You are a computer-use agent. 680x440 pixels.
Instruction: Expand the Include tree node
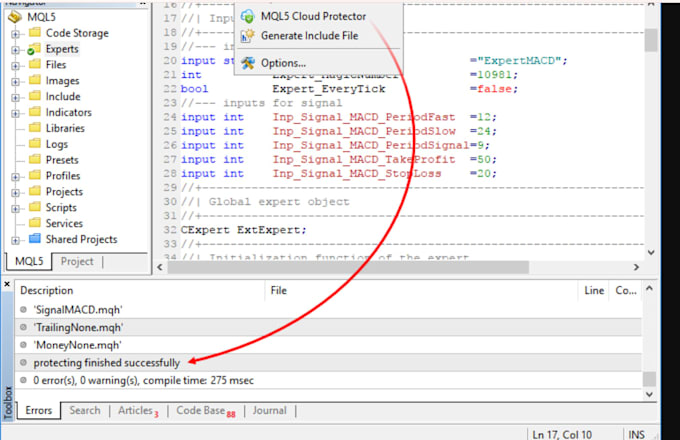[x=16, y=98]
